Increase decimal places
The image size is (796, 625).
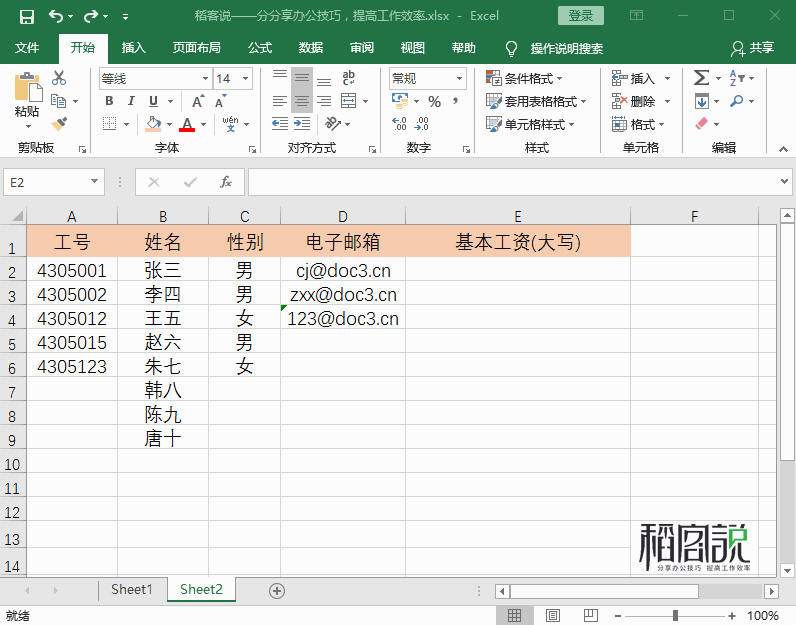(x=400, y=124)
